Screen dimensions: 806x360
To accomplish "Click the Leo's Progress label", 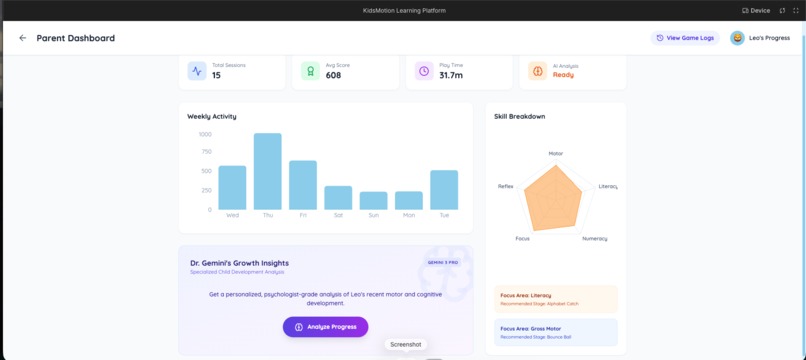I will click(x=770, y=38).
